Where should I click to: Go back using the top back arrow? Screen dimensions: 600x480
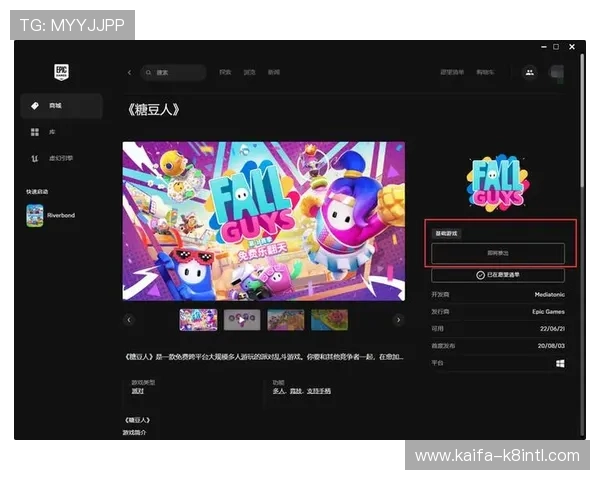tap(129, 72)
